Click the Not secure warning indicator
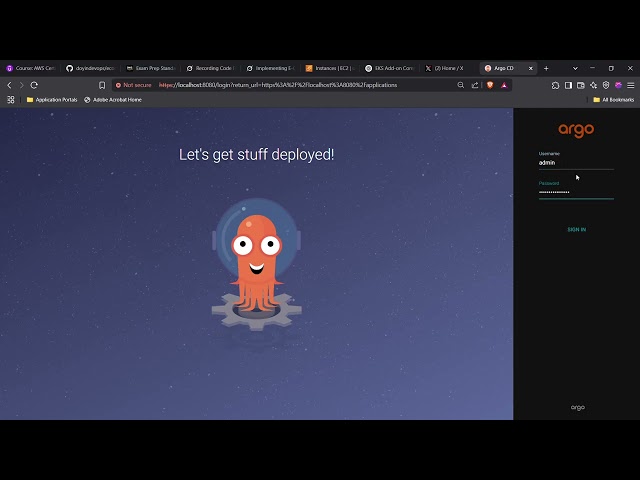This screenshot has height=480, width=640. pos(133,85)
